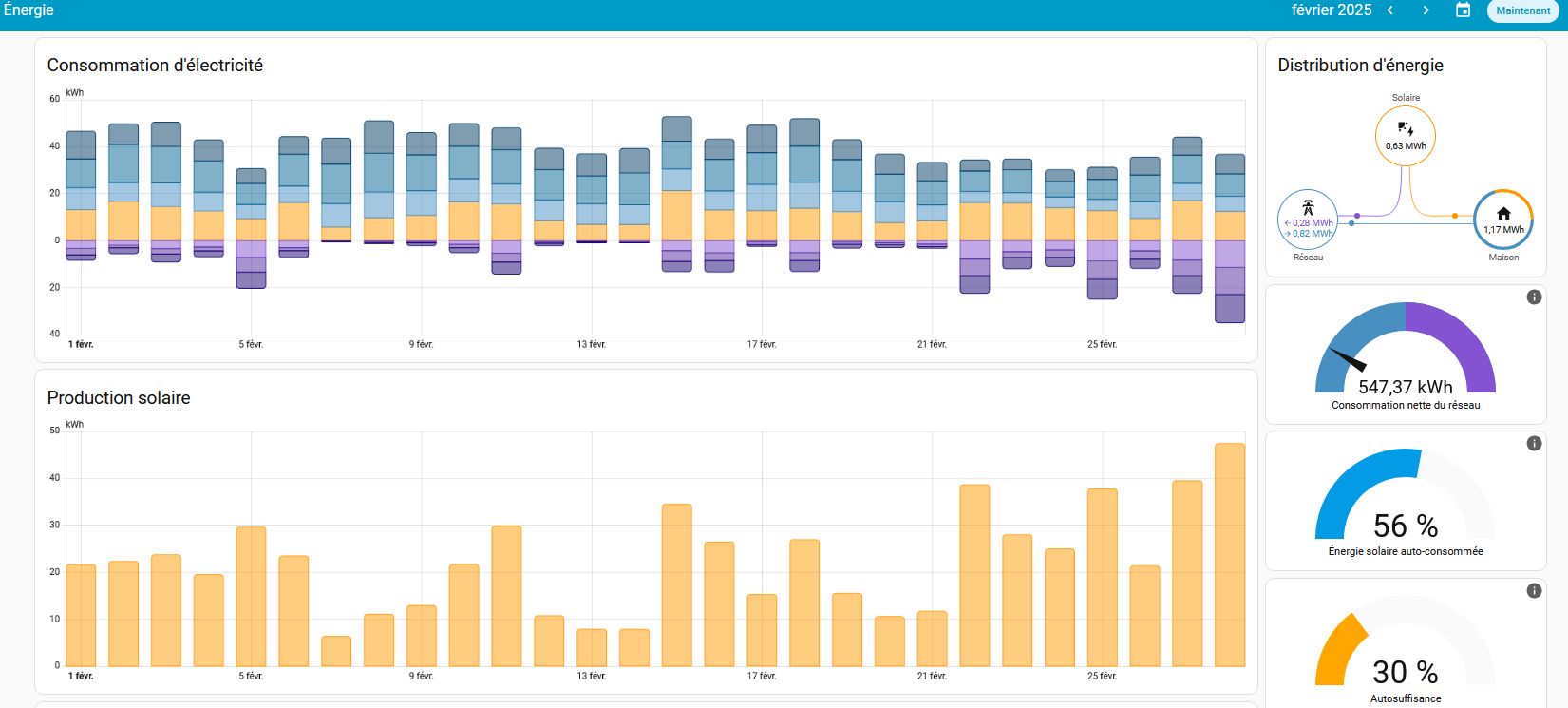Click the Énergie dashboard title
This screenshot has height=708, width=1568.
(28, 10)
